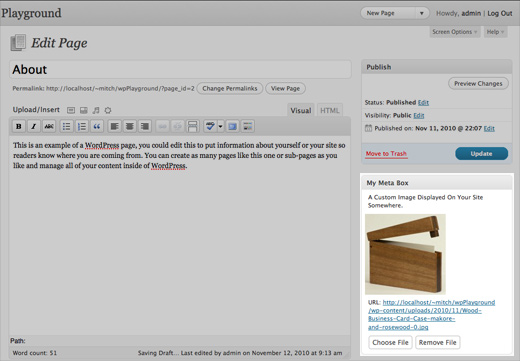This screenshot has height=361, width=520.
Task: Expand the New Page dropdown arrow
Action: click(422, 13)
